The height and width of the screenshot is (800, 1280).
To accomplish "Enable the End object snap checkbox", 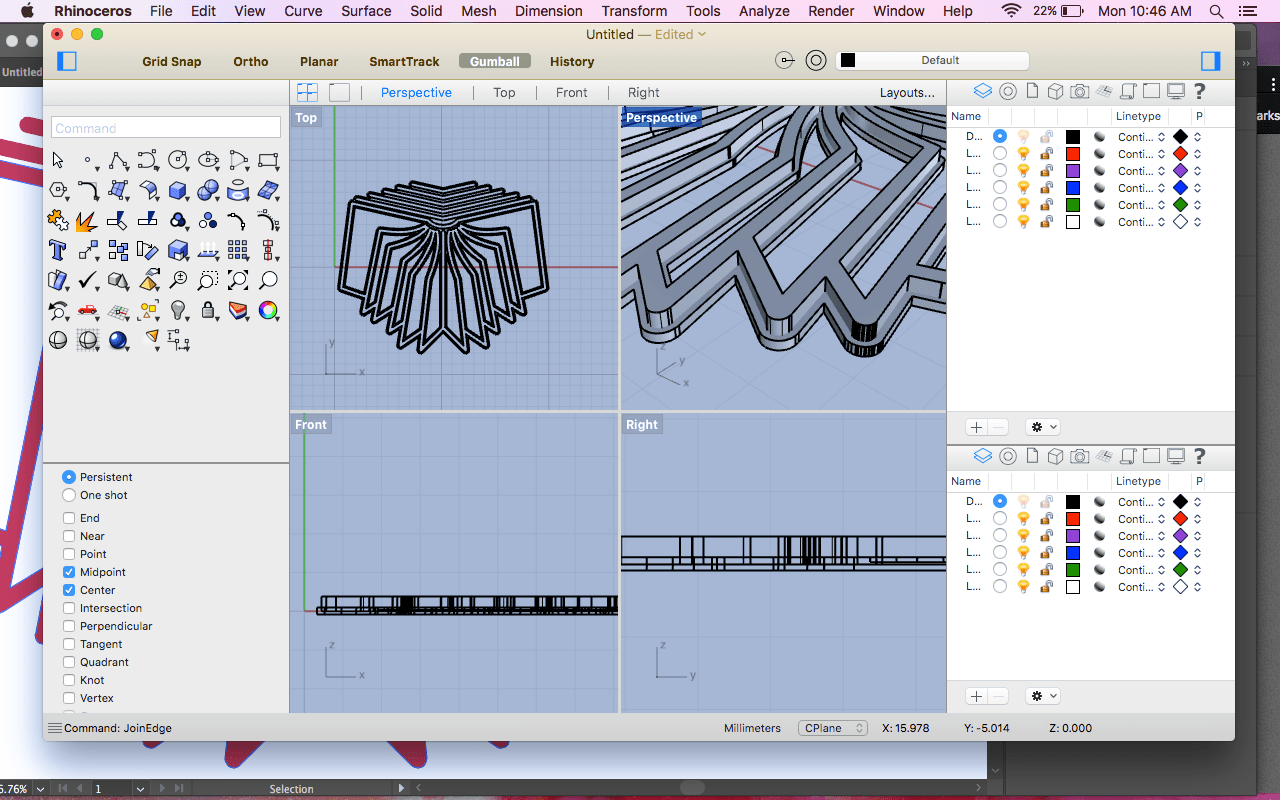I will 69,518.
